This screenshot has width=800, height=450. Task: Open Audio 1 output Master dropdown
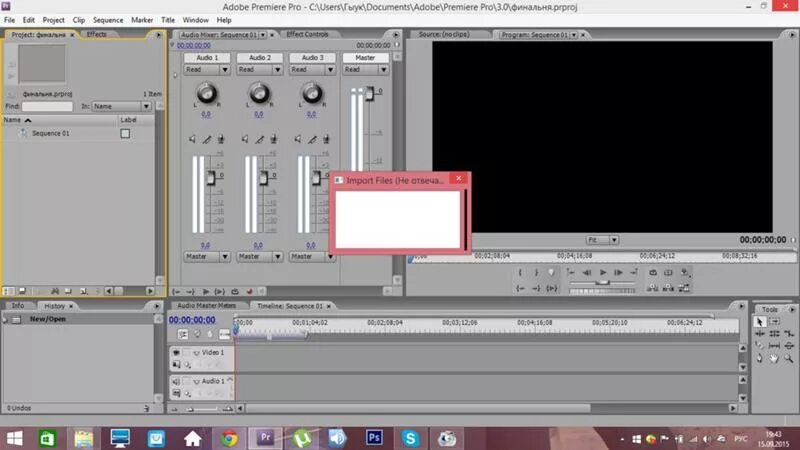(x=207, y=256)
